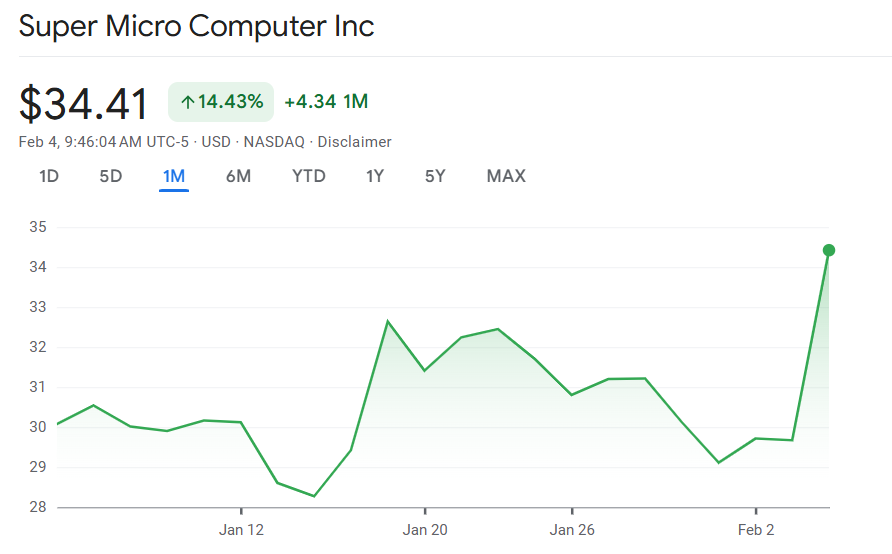Click the Jan 12 date label
The image size is (892, 554).
click(x=242, y=530)
